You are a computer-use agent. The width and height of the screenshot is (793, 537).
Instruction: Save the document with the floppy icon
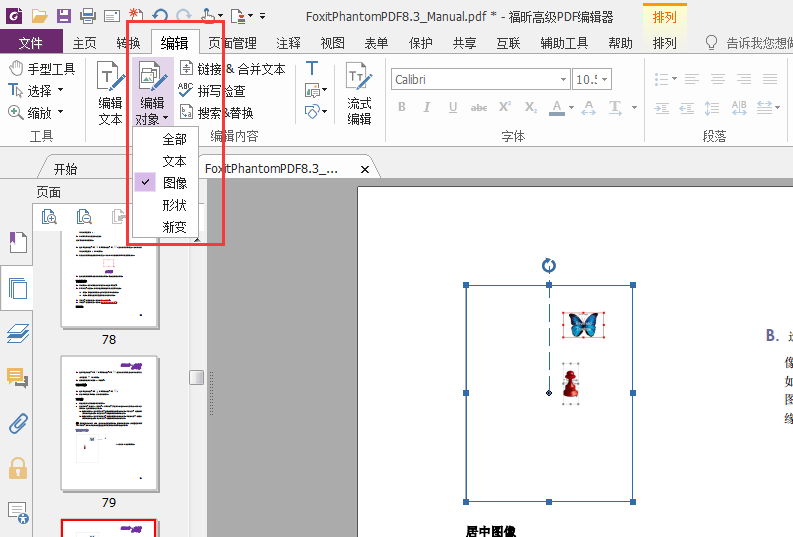63,16
